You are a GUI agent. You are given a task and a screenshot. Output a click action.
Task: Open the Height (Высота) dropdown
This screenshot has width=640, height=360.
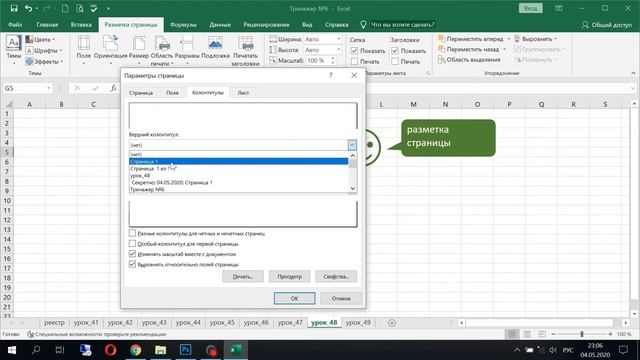click(338, 50)
